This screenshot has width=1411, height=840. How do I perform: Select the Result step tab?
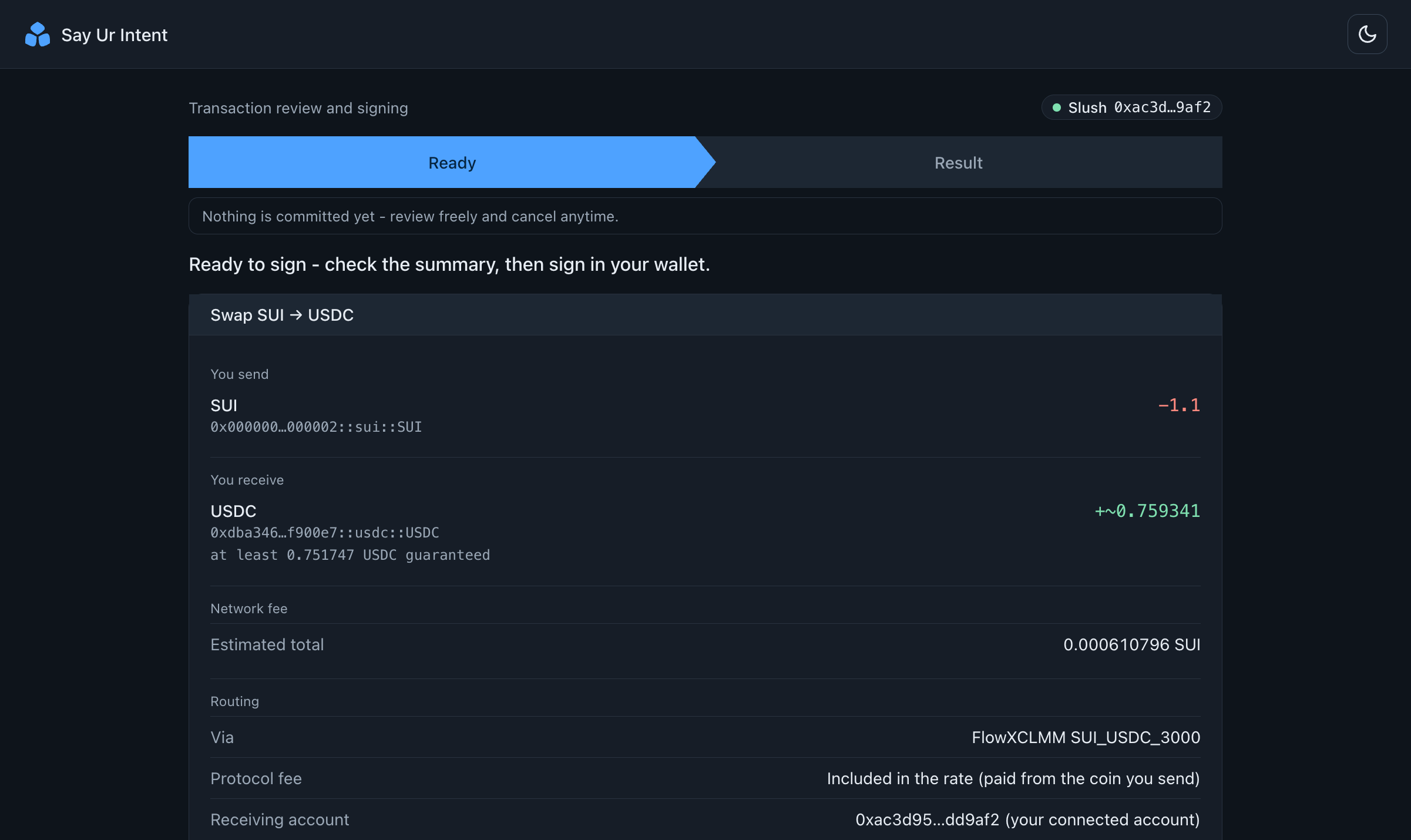959,162
